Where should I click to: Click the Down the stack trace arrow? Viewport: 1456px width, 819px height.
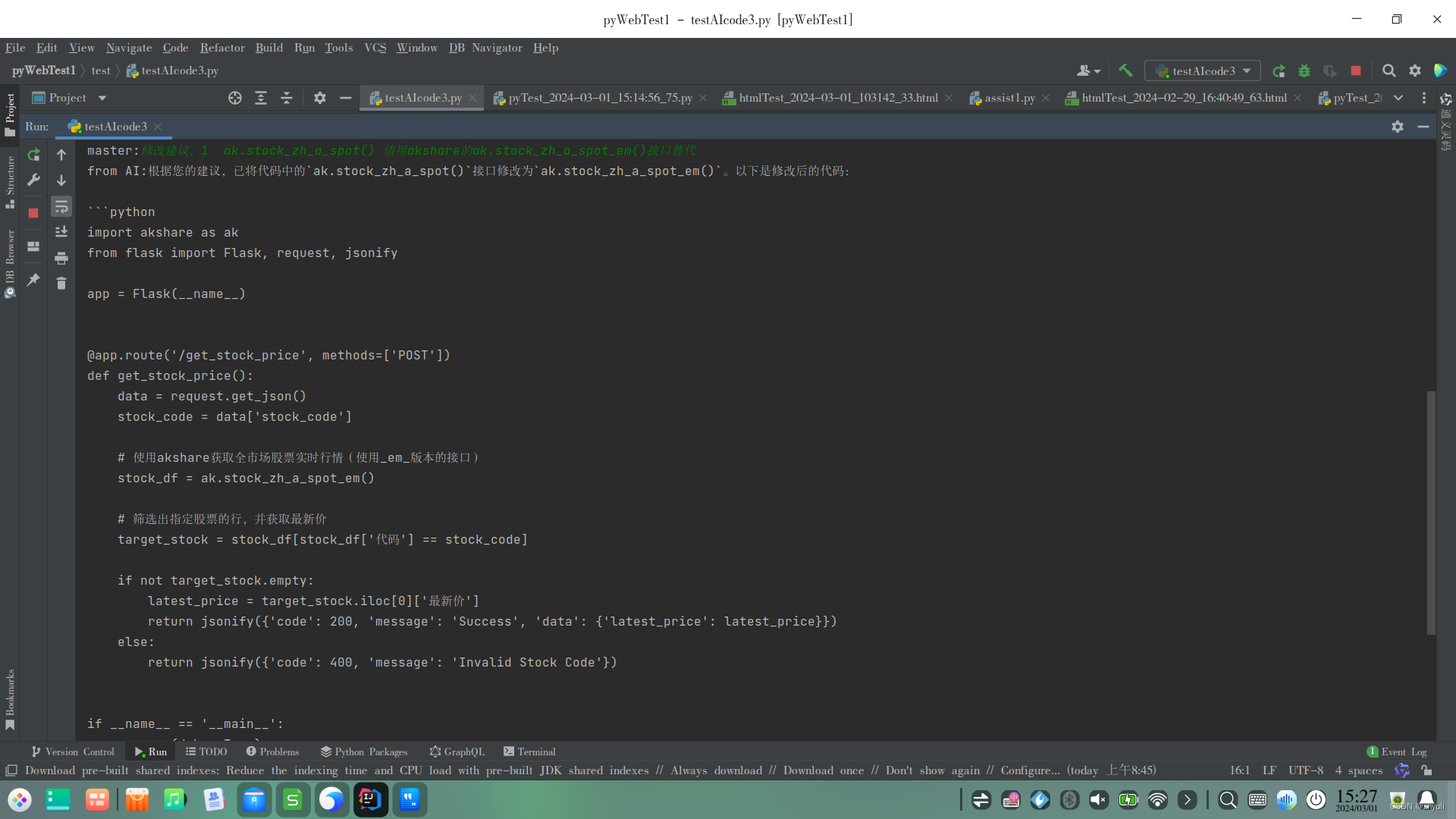tap(61, 180)
